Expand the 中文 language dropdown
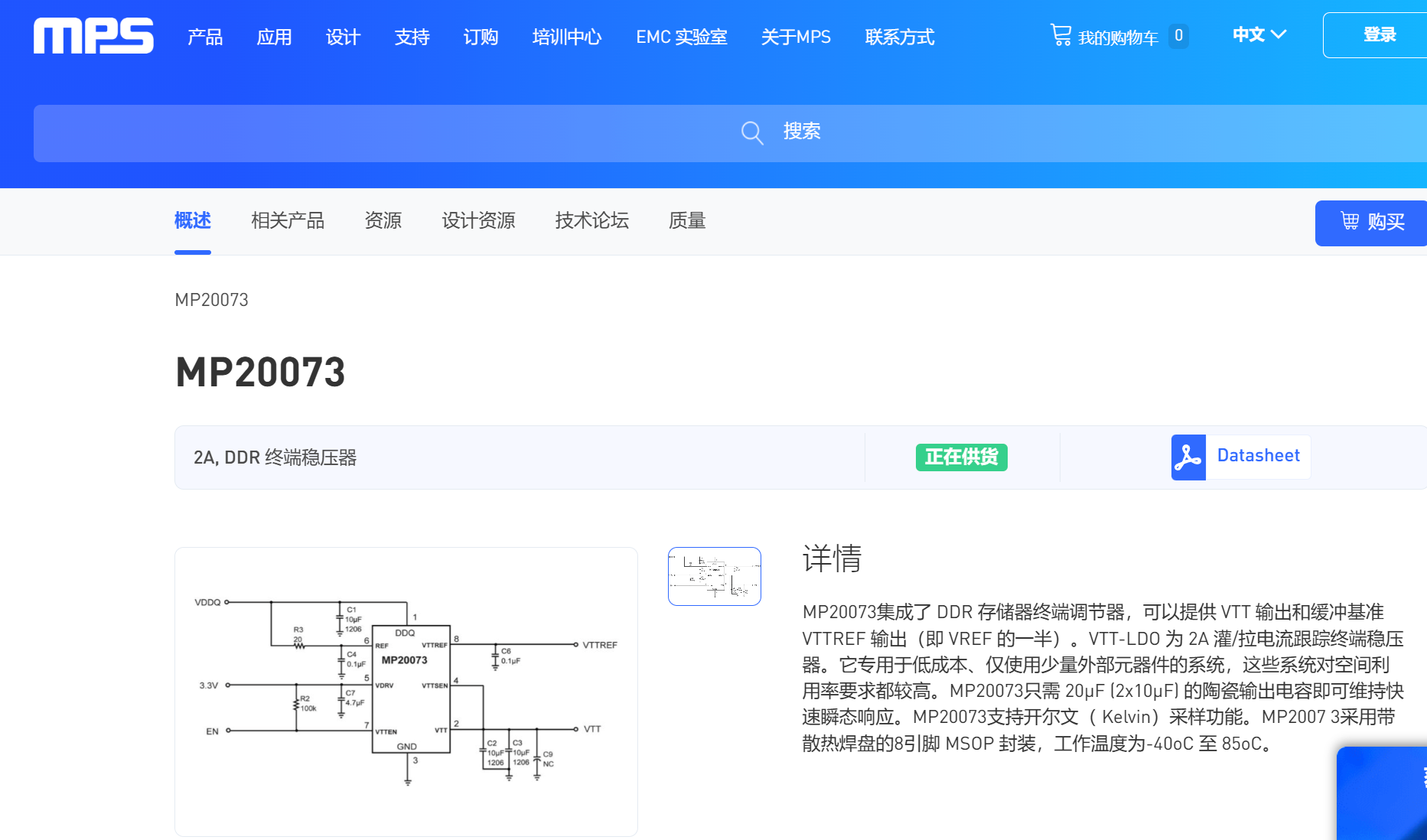Viewport: 1427px width, 840px height. [1259, 35]
